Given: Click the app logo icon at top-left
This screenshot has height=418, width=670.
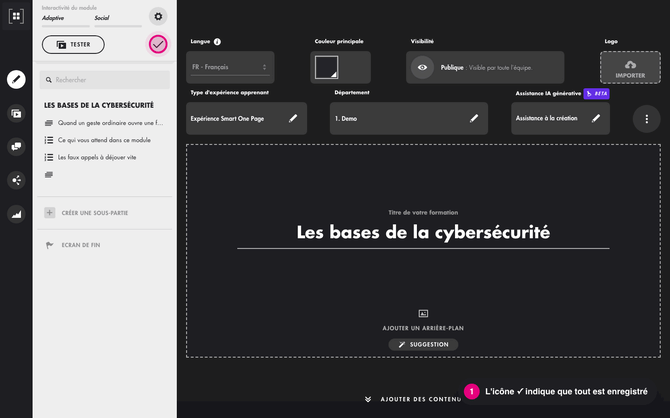Looking at the screenshot, I should pyautogui.click(x=16, y=16).
